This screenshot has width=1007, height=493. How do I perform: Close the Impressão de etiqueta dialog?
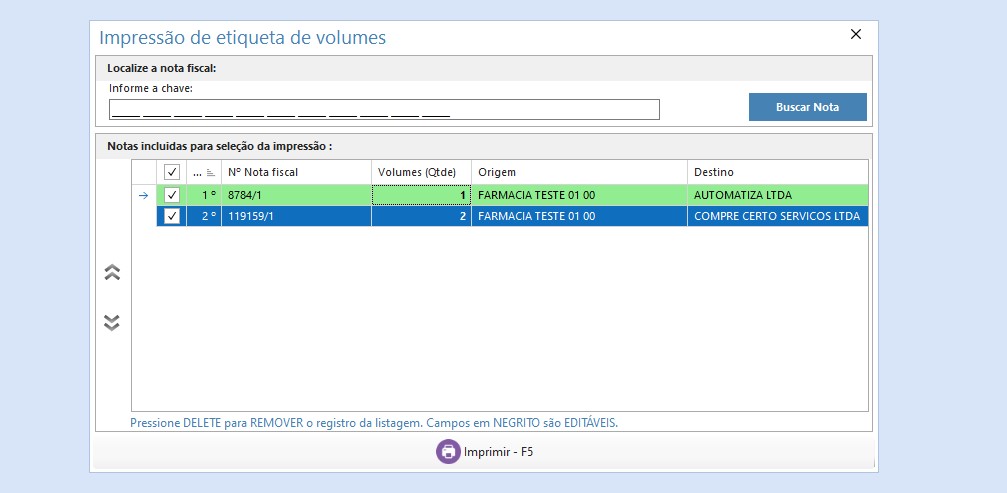[x=855, y=35]
